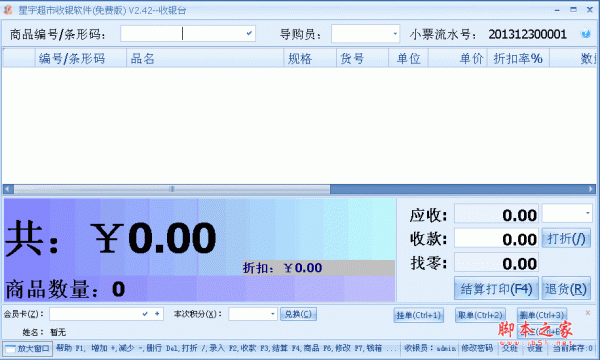Expand the 本次积分 dropdown
The image size is (600, 360).
[272, 314]
